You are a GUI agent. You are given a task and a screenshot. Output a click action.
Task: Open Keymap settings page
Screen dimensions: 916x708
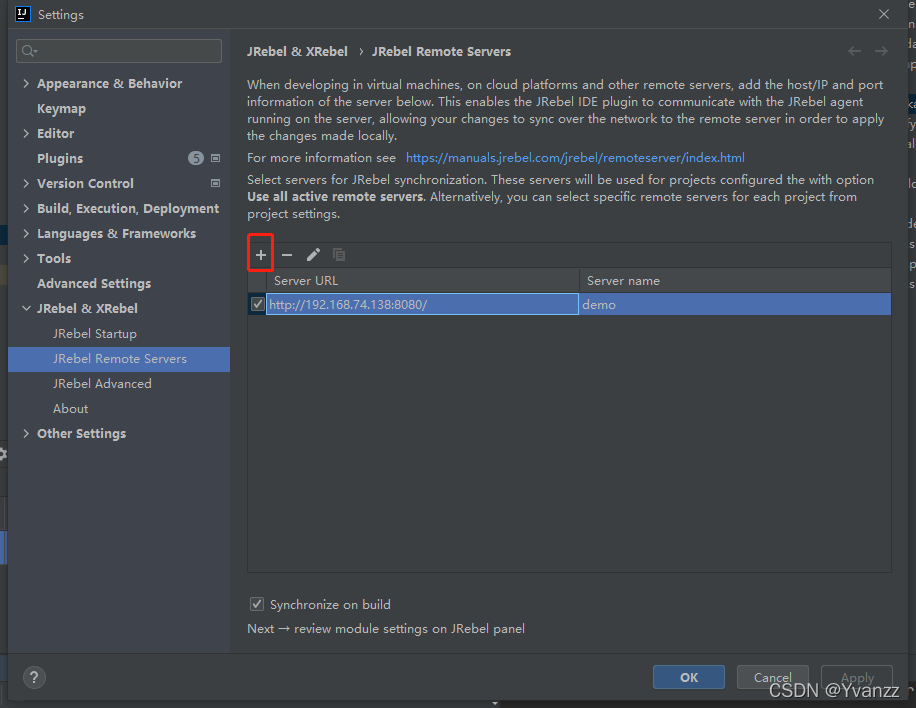pos(61,109)
